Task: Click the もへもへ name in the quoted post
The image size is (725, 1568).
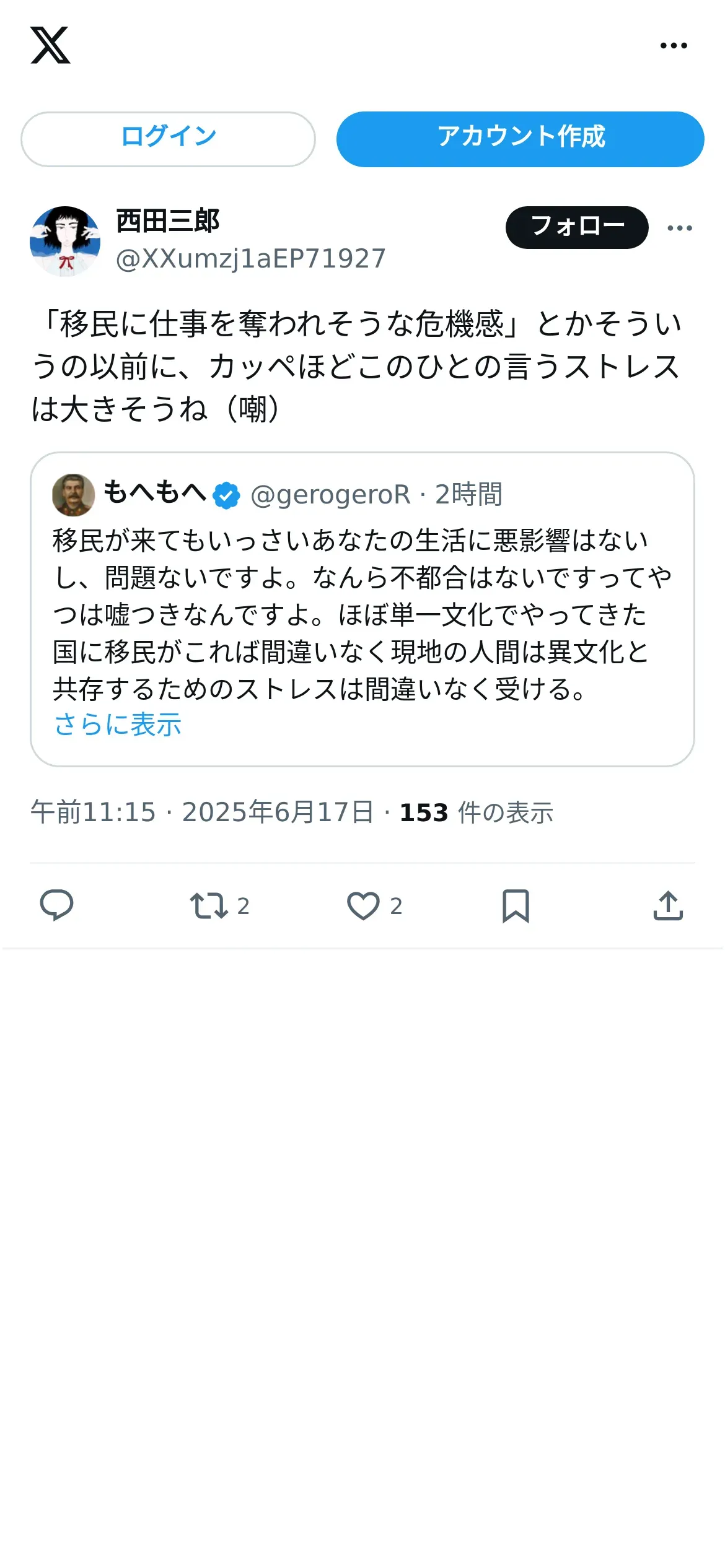Action: pyautogui.click(x=155, y=492)
